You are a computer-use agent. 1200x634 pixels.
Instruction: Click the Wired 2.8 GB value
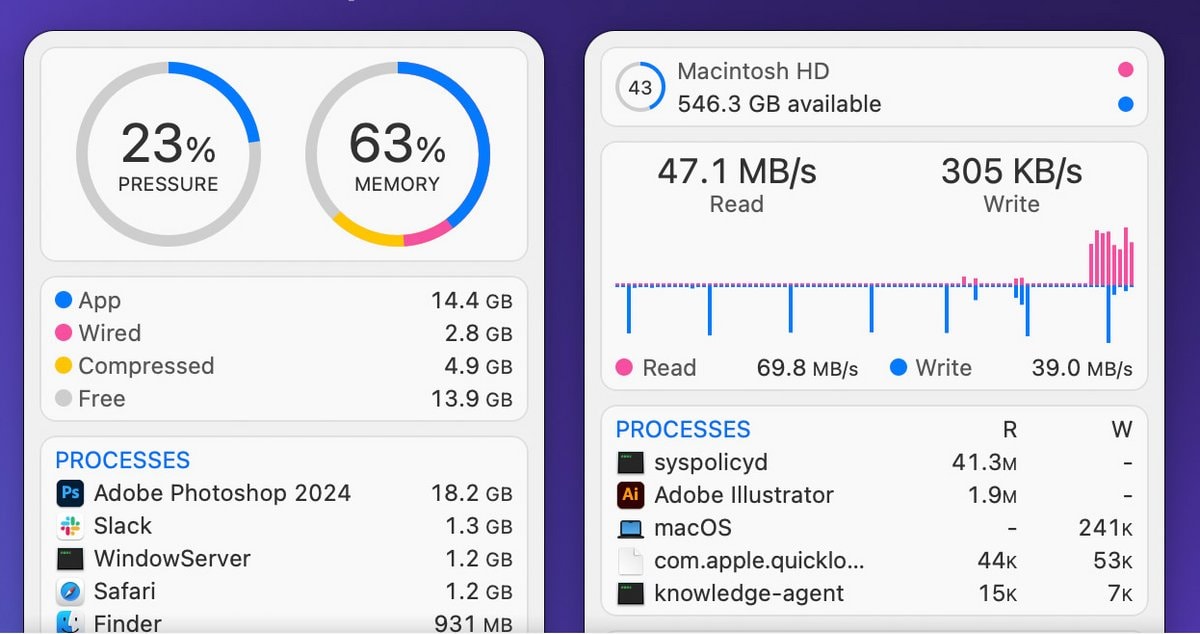[478, 333]
